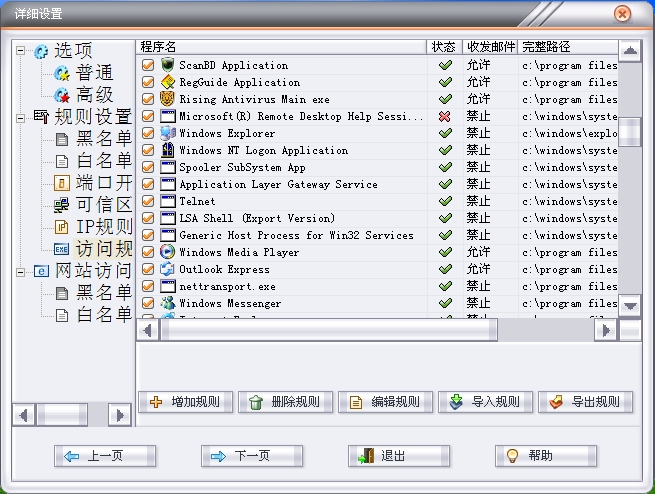655x494 pixels.
Task: Click the gear-with-star icon beside 高级
Action: 62,95
